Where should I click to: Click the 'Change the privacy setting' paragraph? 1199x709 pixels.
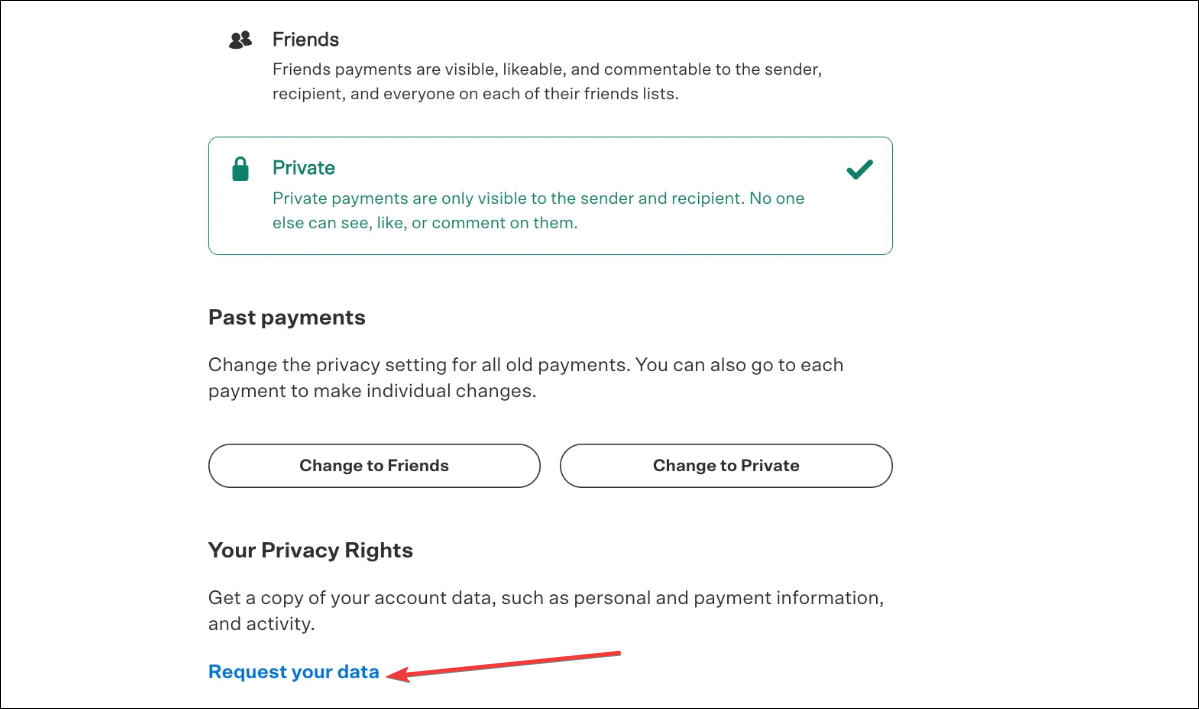tap(525, 365)
